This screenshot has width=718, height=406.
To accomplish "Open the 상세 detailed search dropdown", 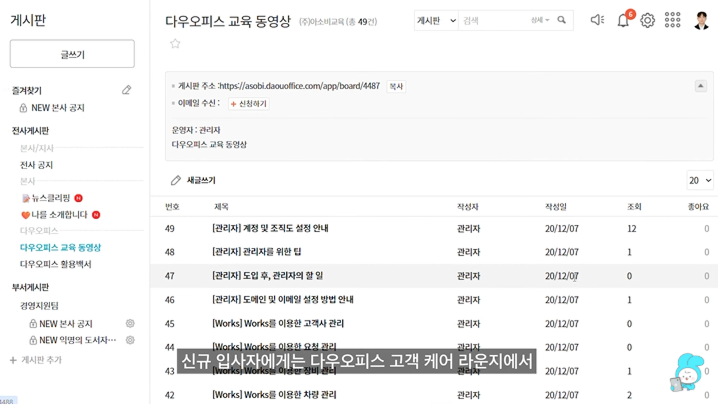I will [540, 20].
